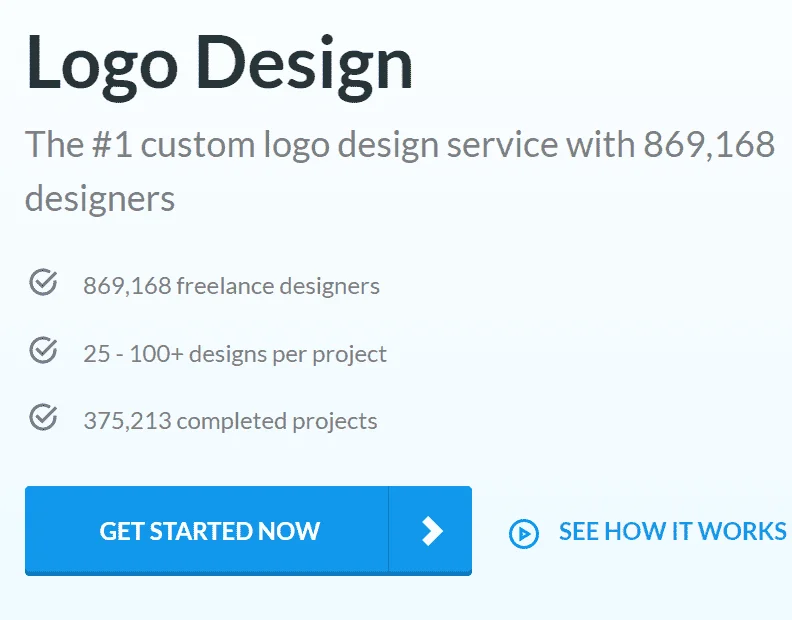The width and height of the screenshot is (792, 620).
Task: Click the white chevron arrow on the blue button
Action: pos(431,530)
